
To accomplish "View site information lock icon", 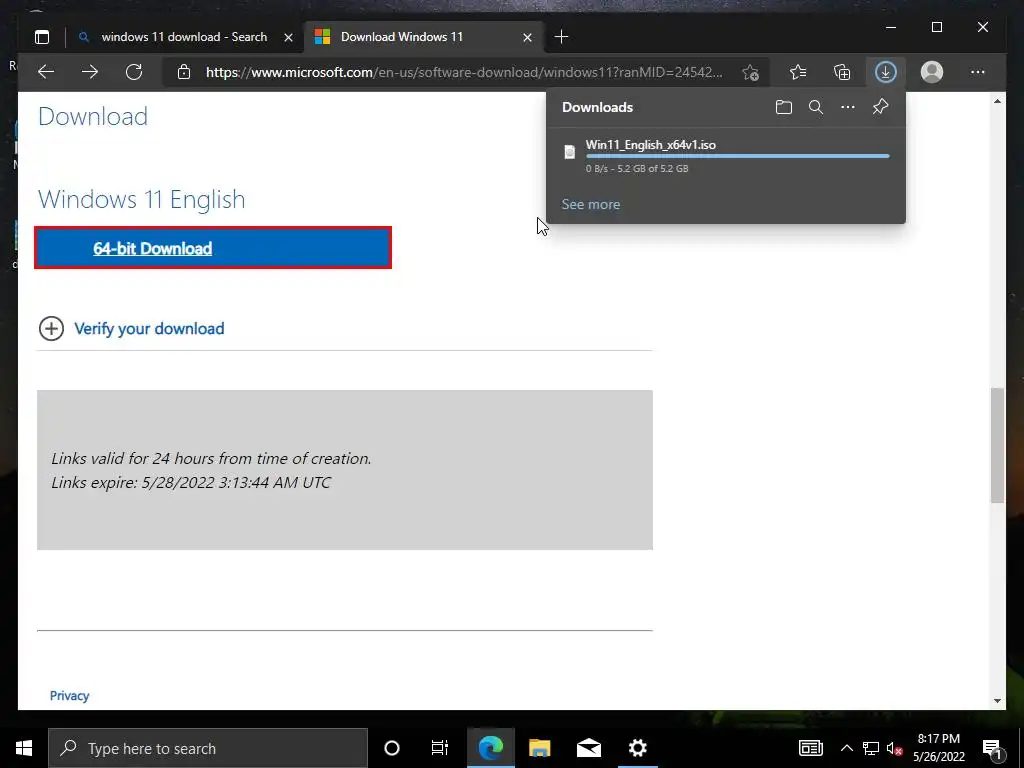I will click(184, 72).
